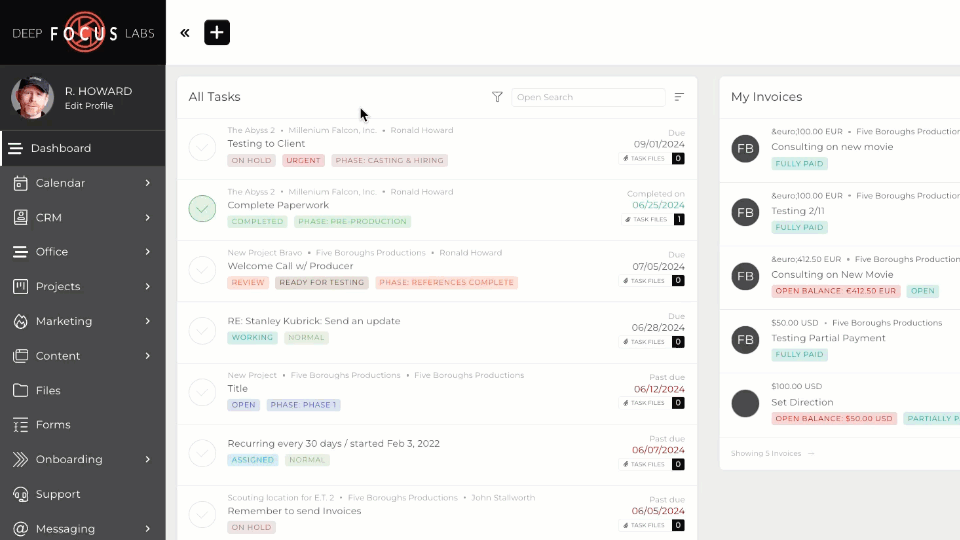Click the Open Search input field
Viewport: 960px width, 540px height.
[x=588, y=97]
